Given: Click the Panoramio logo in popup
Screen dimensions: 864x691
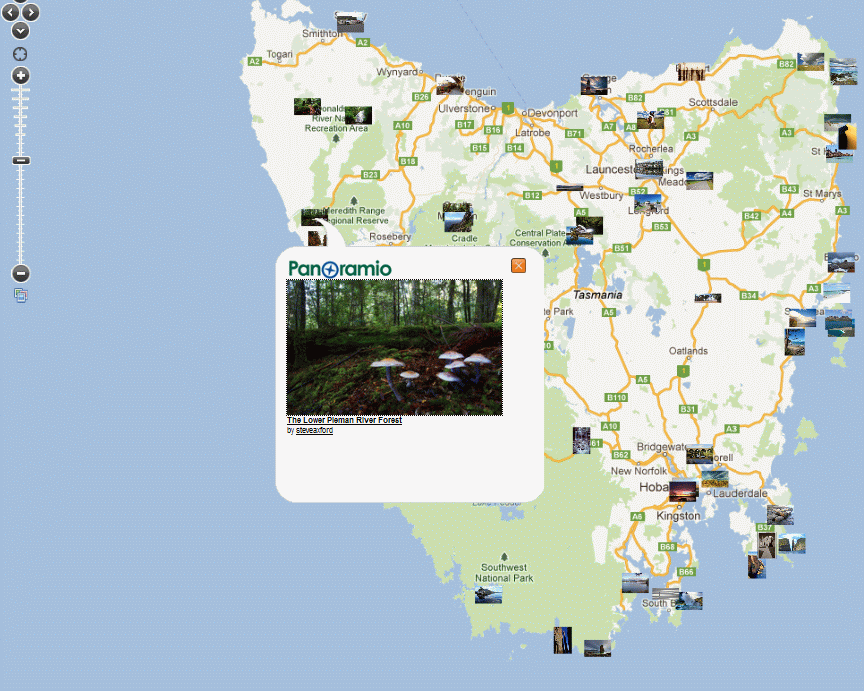Looking at the screenshot, I should [x=340, y=268].
